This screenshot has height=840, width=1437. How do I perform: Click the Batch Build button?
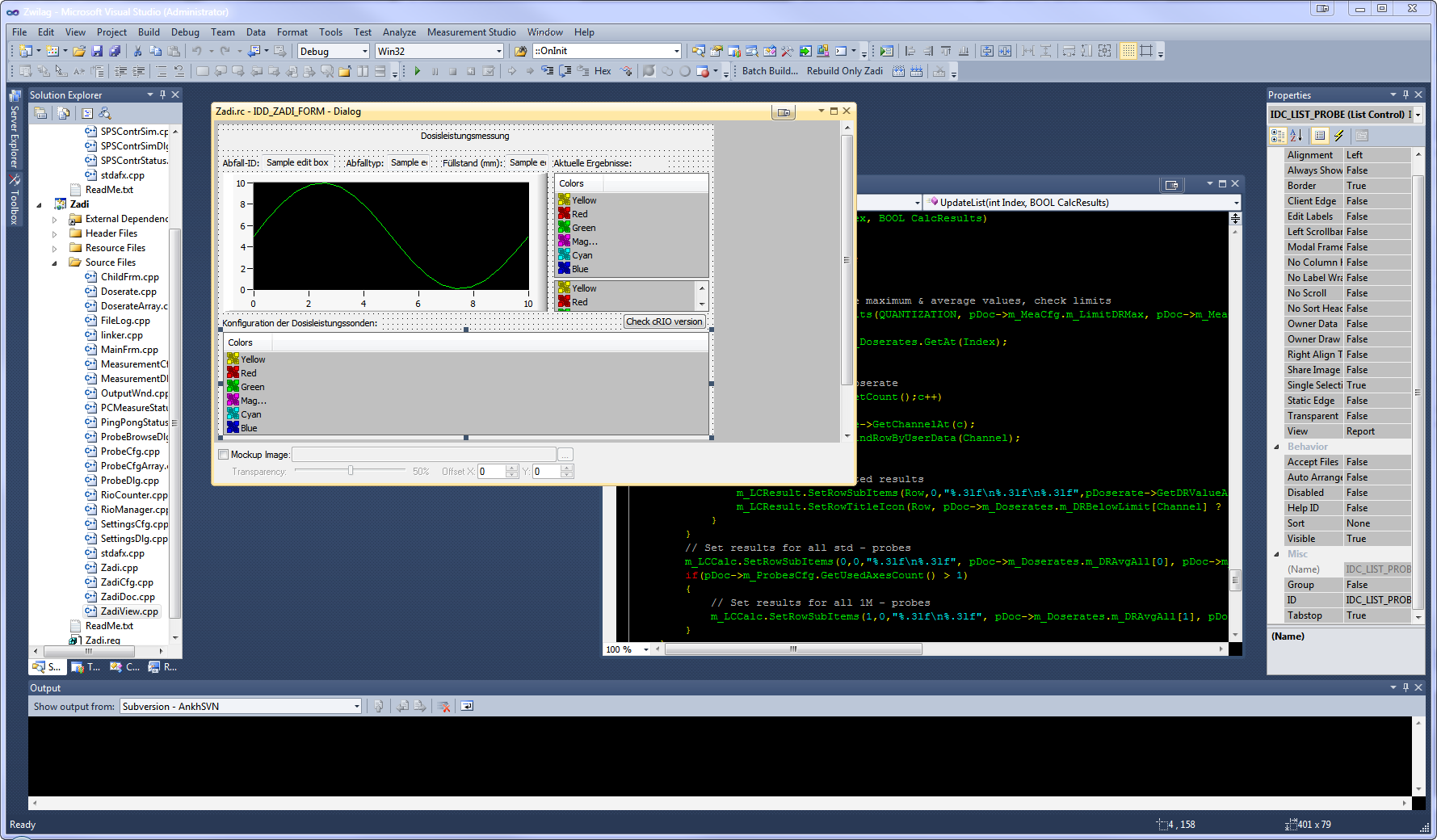point(770,71)
